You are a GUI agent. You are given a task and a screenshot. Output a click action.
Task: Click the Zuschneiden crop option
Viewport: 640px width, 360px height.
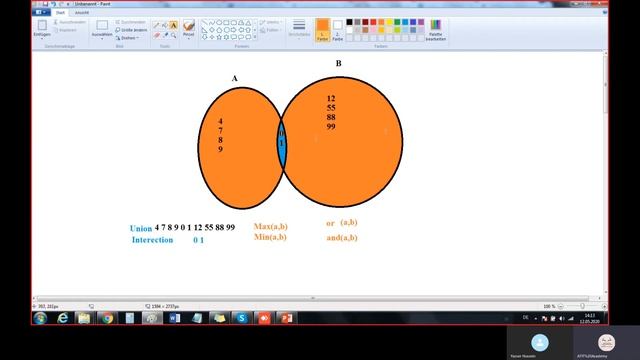pos(130,22)
